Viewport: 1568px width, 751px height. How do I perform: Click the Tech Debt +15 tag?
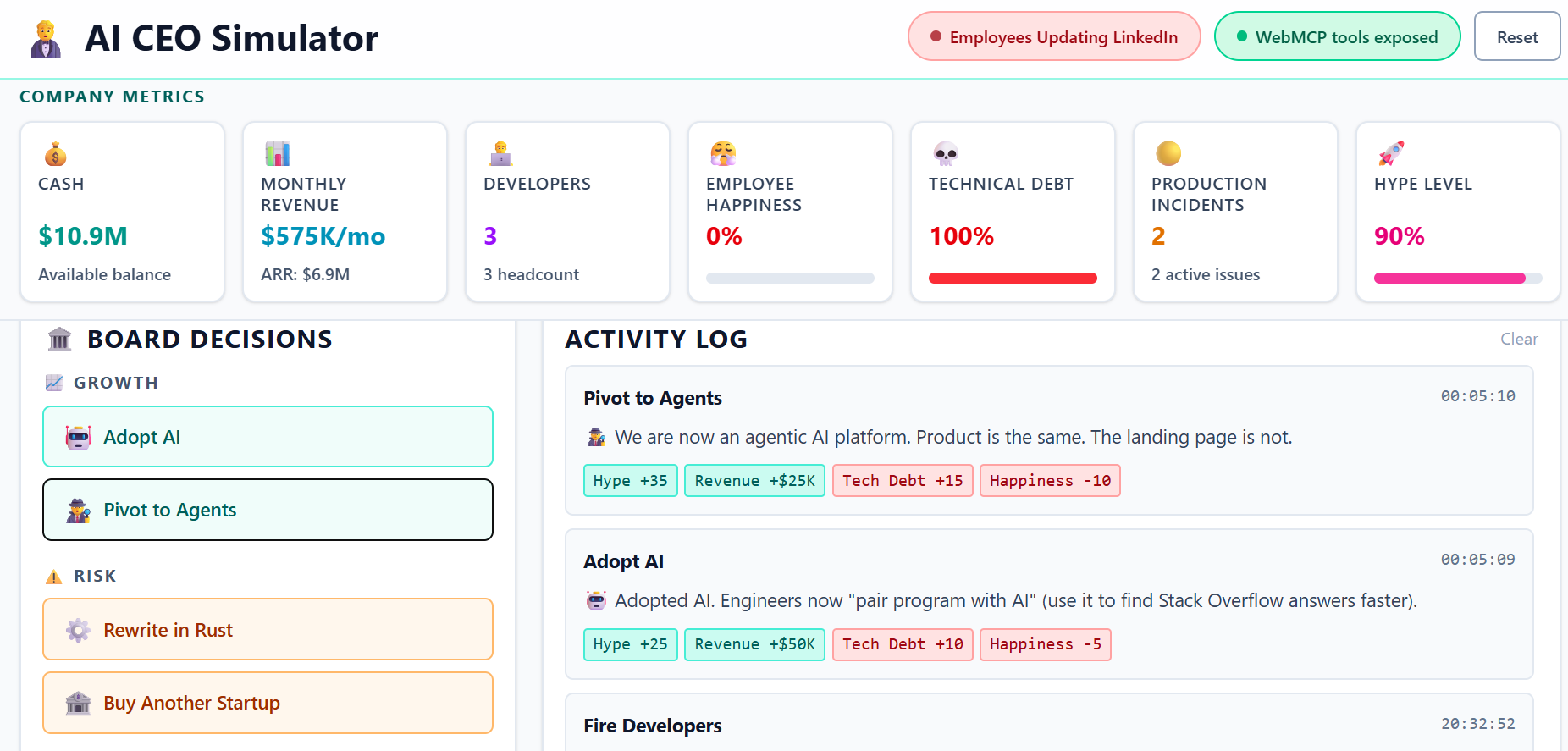click(903, 481)
